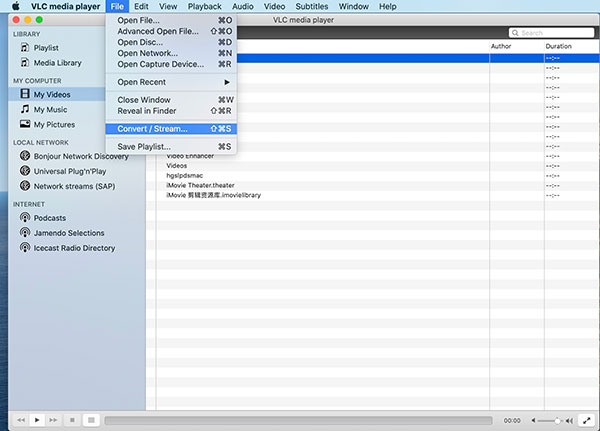Open the Video menu

[x=274, y=6]
